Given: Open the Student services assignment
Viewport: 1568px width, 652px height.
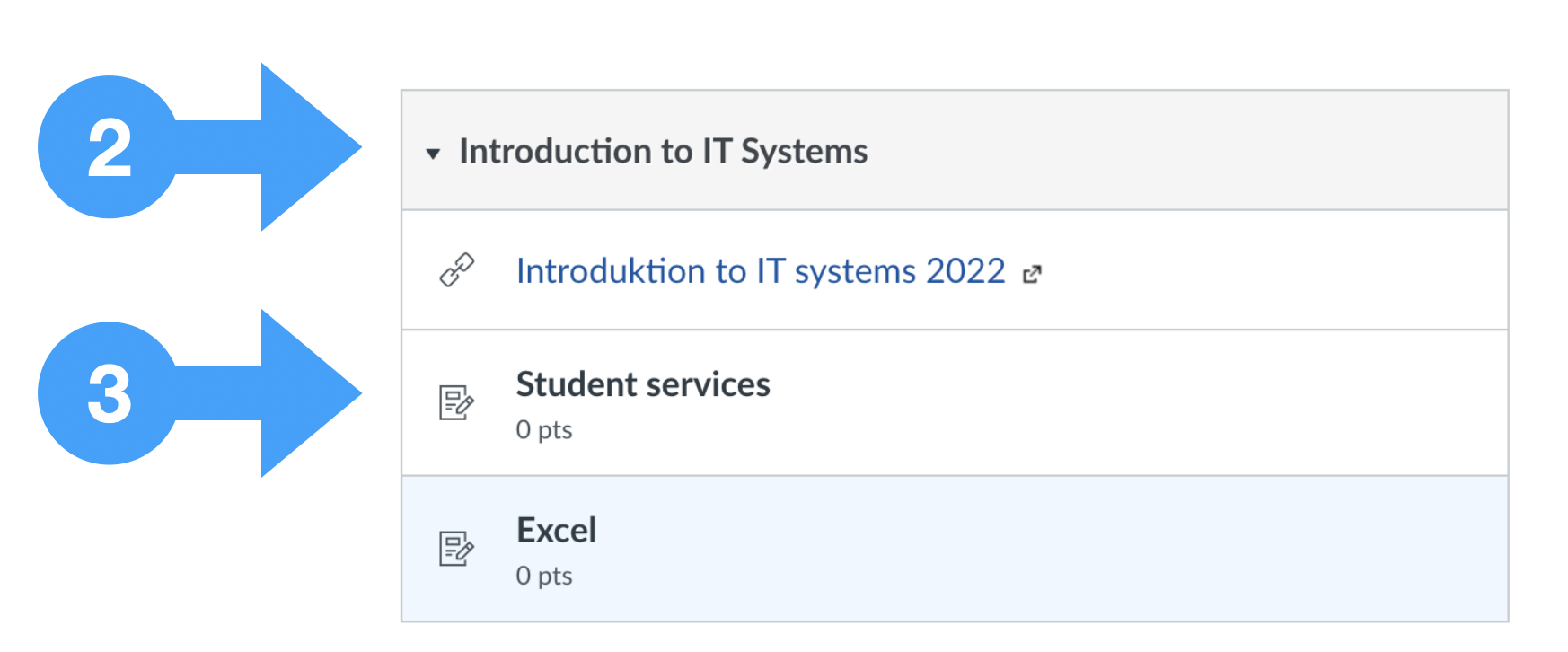Looking at the screenshot, I should point(643,384).
